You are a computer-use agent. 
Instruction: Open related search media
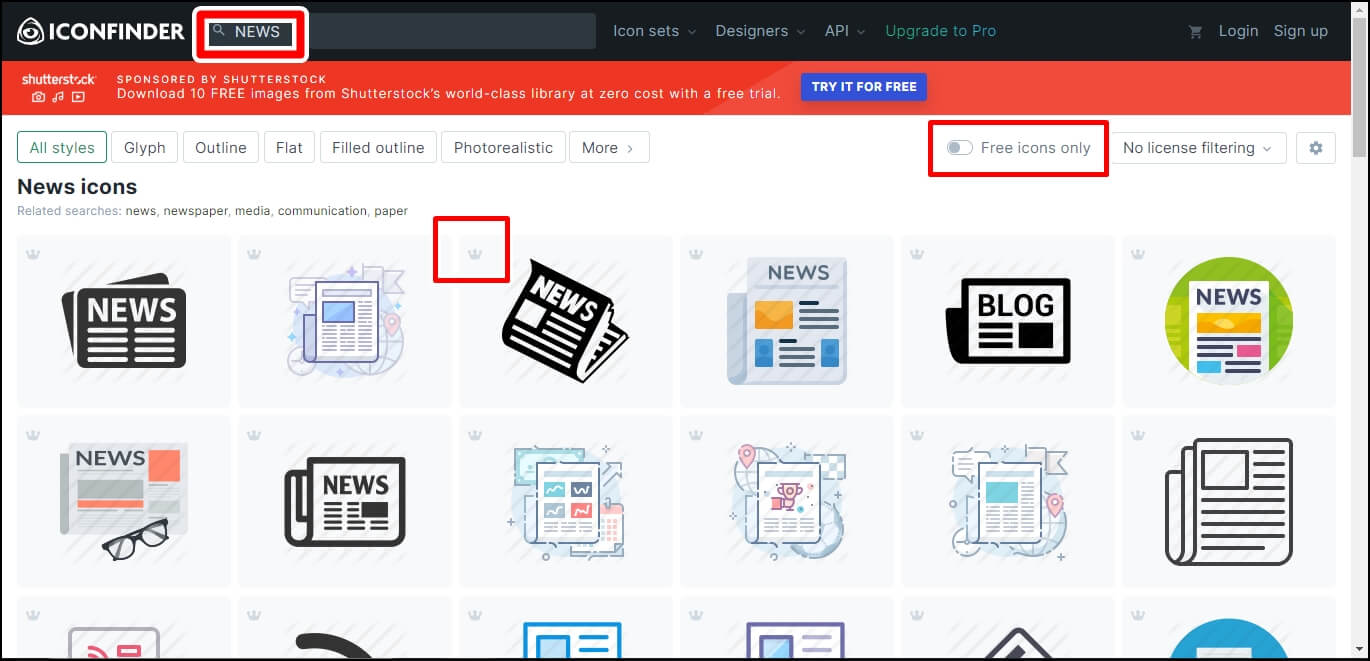point(254,211)
